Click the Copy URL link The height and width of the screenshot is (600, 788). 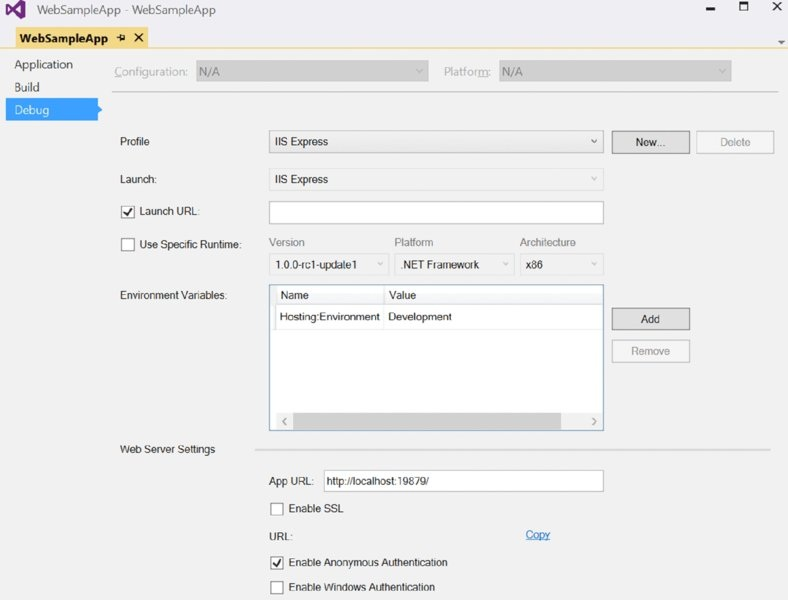[x=538, y=535]
